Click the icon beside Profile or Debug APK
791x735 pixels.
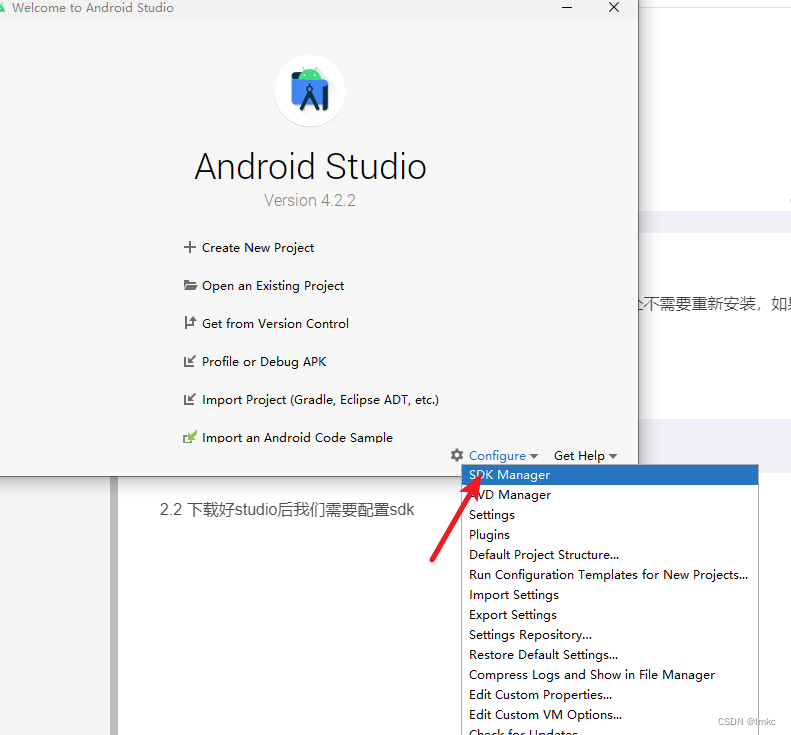(x=189, y=361)
